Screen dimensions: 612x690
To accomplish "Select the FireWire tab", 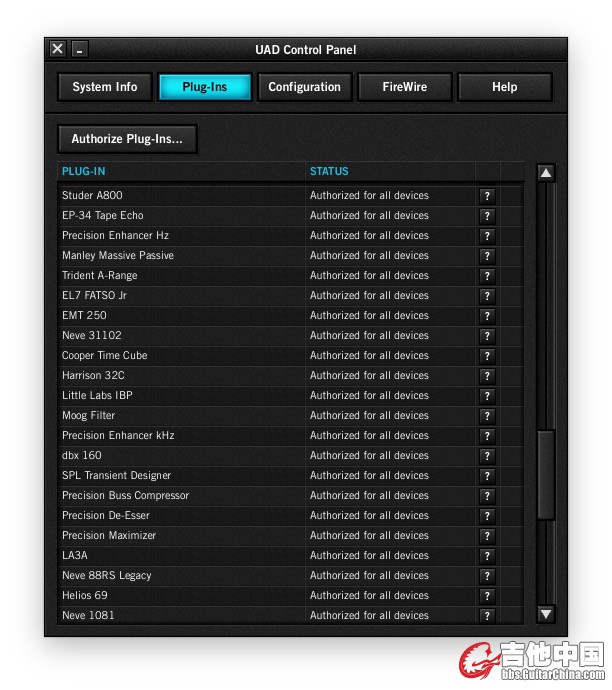I will pos(404,87).
